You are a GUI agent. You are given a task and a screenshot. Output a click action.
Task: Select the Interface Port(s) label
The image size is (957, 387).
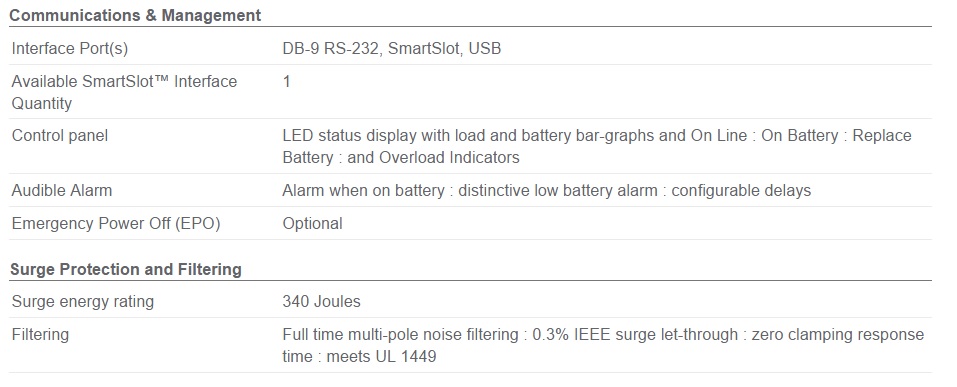click(x=70, y=49)
